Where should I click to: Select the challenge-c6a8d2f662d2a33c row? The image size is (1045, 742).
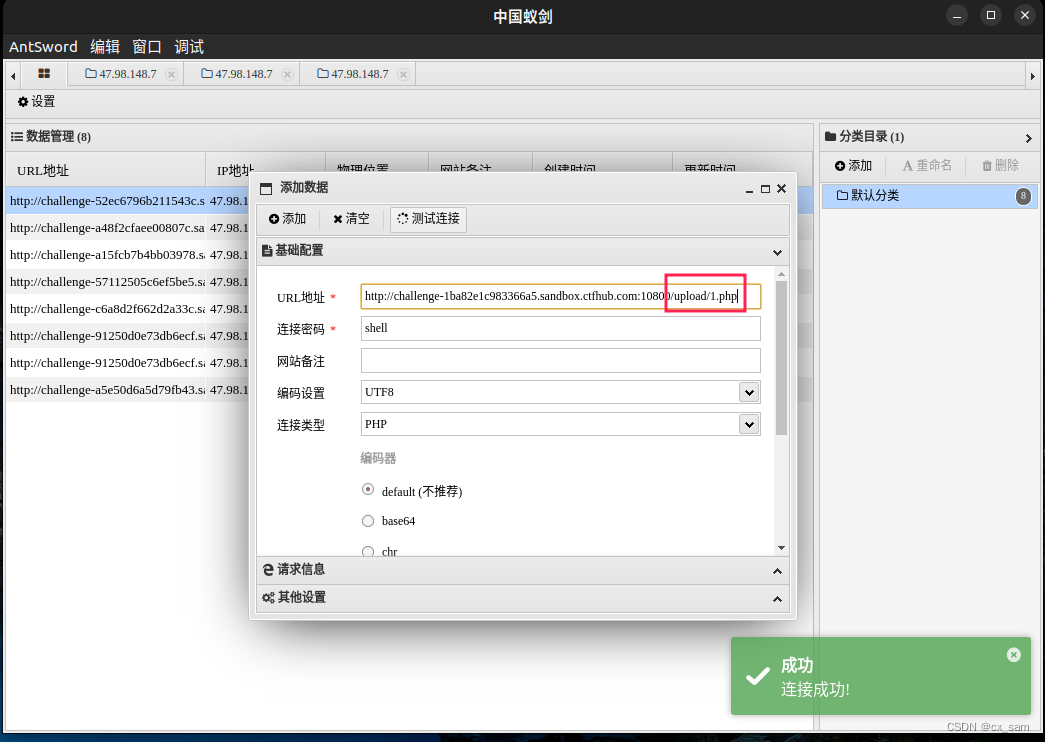pyautogui.click(x=127, y=309)
